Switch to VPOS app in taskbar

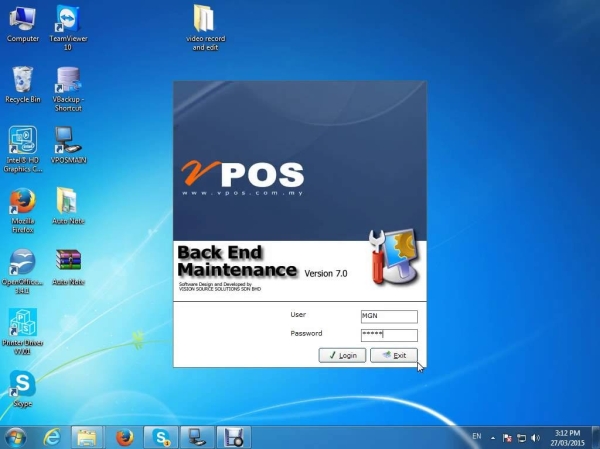click(x=197, y=437)
